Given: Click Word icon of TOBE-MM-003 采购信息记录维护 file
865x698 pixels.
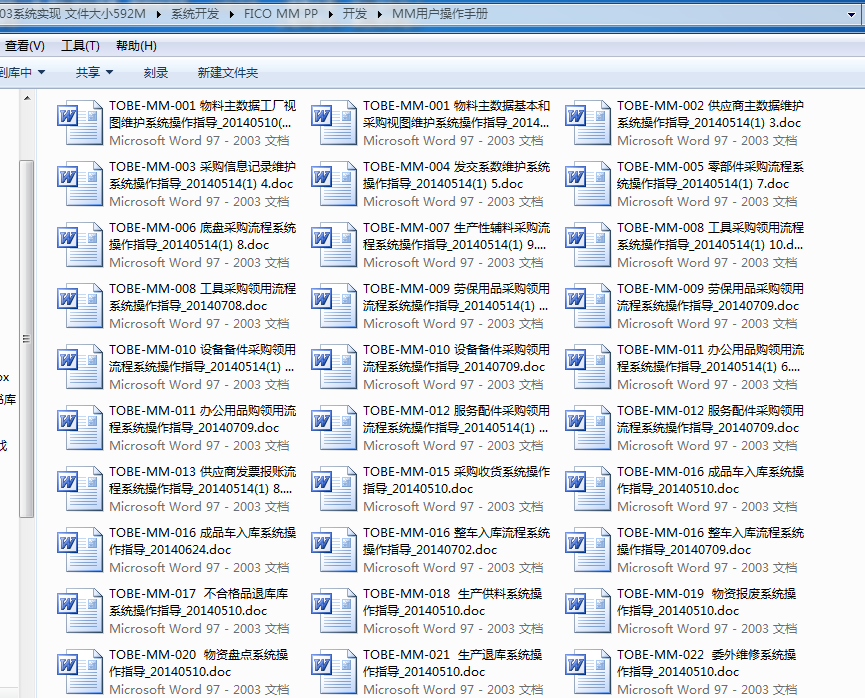Looking at the screenshot, I should tap(80, 183).
